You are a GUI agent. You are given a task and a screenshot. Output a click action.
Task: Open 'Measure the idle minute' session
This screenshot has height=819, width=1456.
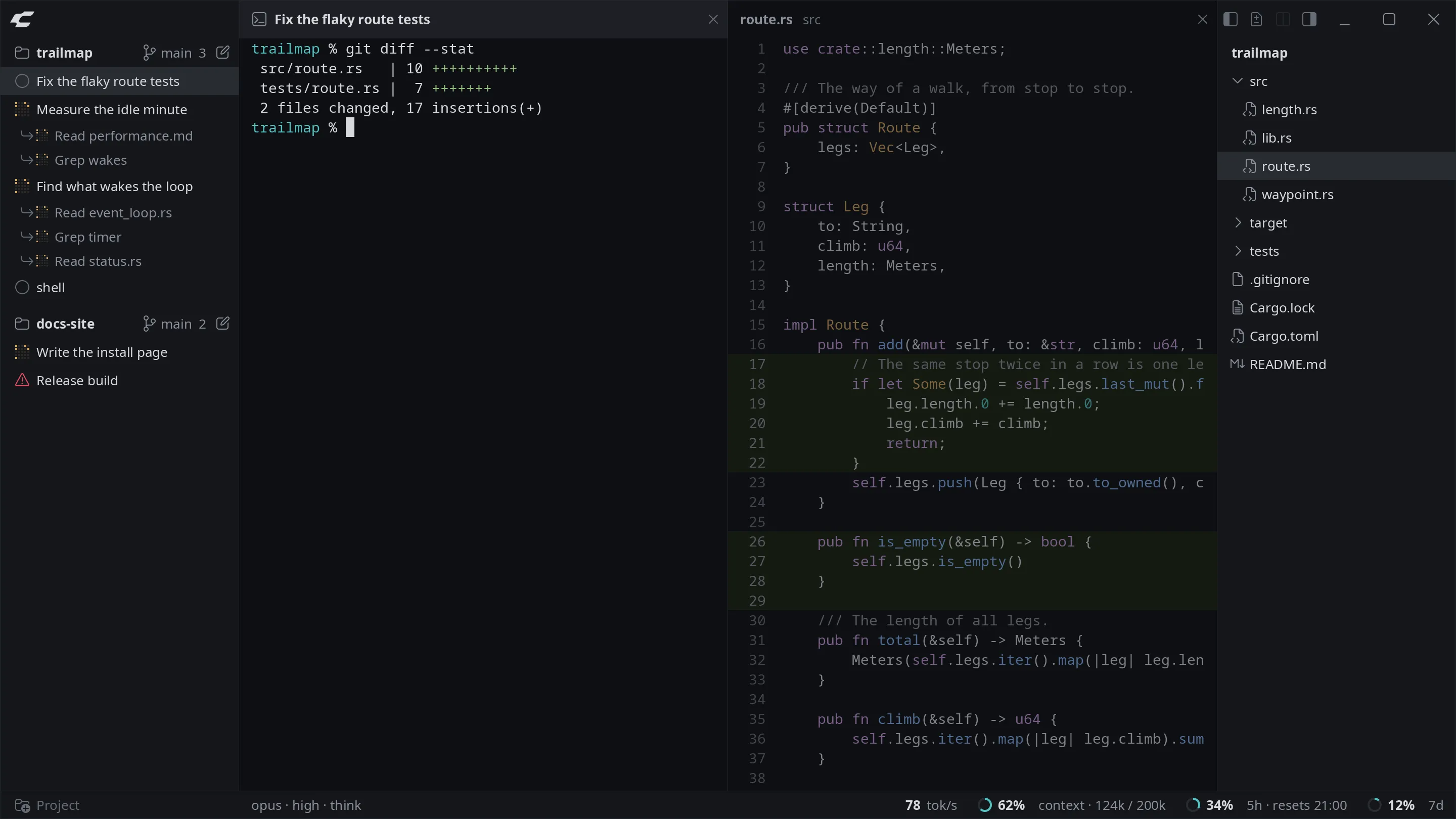(119, 109)
